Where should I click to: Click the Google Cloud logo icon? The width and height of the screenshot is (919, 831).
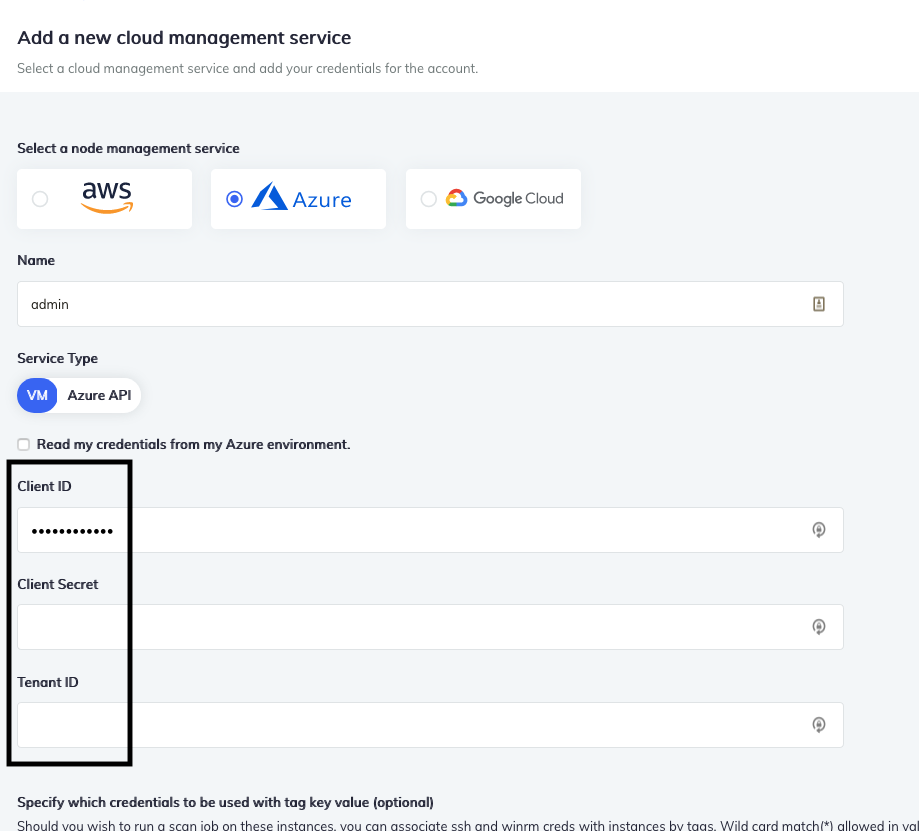pyautogui.click(x=457, y=198)
